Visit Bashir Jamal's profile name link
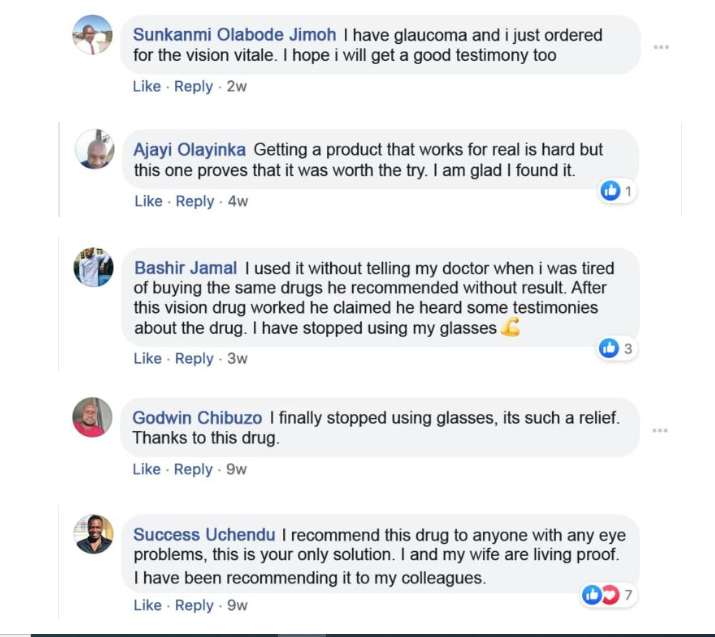Image resolution: width=715 pixels, height=637 pixels. [x=185, y=268]
